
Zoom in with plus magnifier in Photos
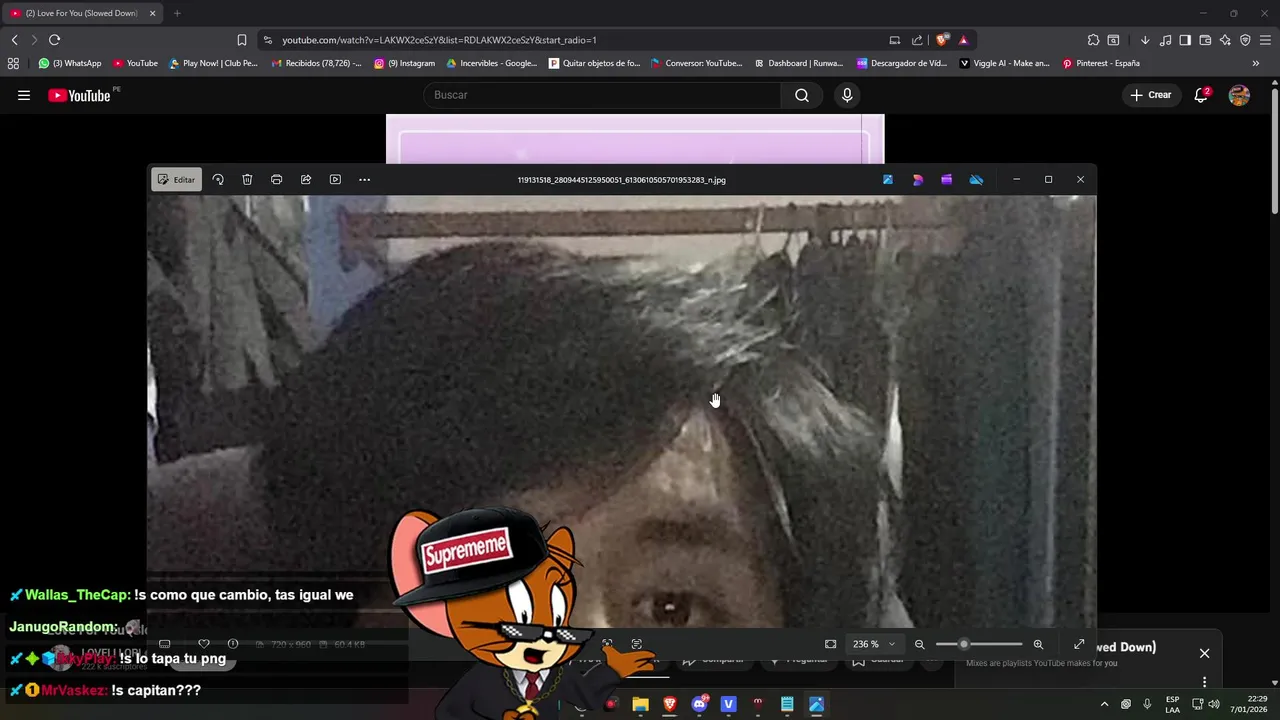tap(1038, 644)
